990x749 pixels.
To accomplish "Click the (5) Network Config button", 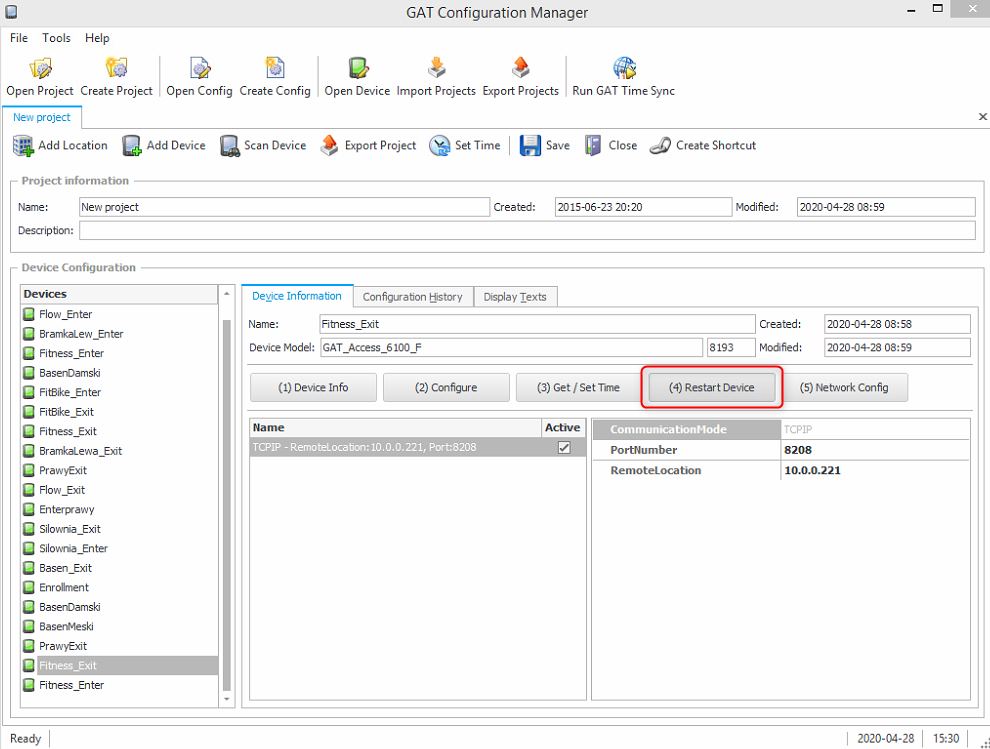I will click(844, 388).
